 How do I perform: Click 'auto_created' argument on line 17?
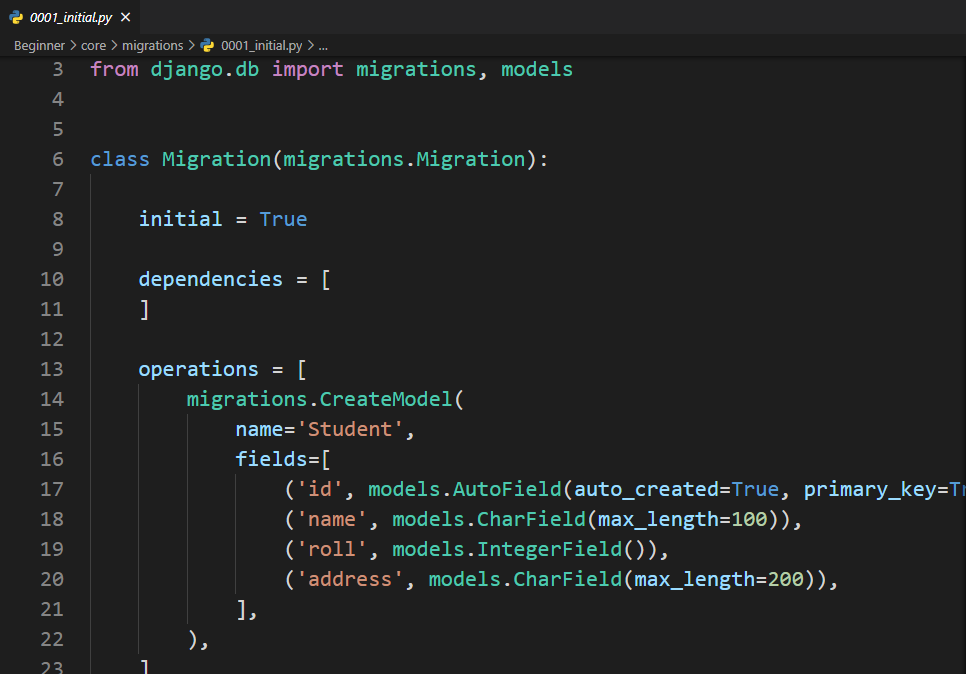click(646, 489)
